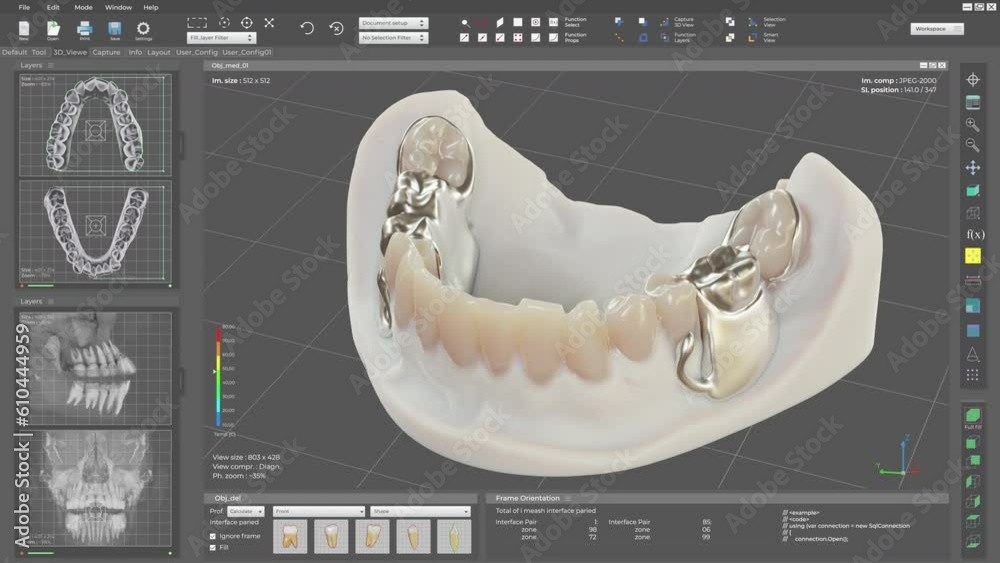The width and height of the screenshot is (1000, 563).
Task: Select the molar tooth thumbnail
Action: [x=290, y=536]
